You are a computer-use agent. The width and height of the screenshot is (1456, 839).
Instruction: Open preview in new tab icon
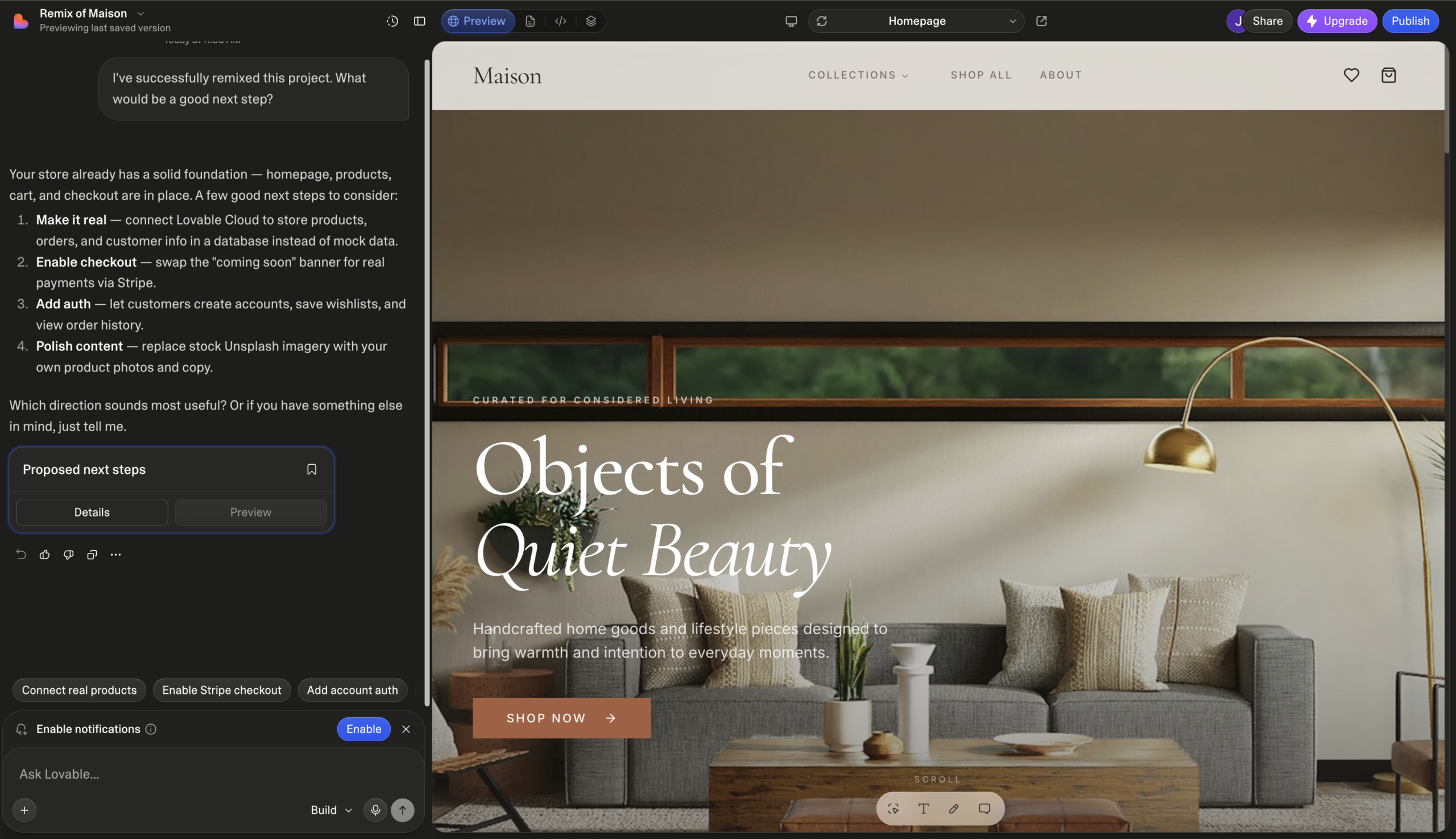coord(1041,20)
